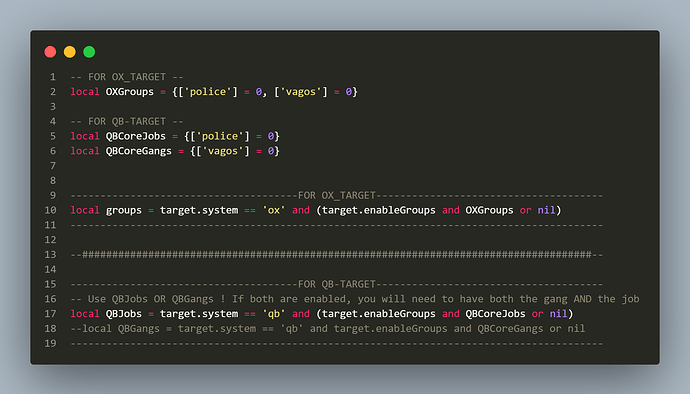Click the green maximize window dot
Viewport: 690px width, 394px height.
(x=89, y=52)
